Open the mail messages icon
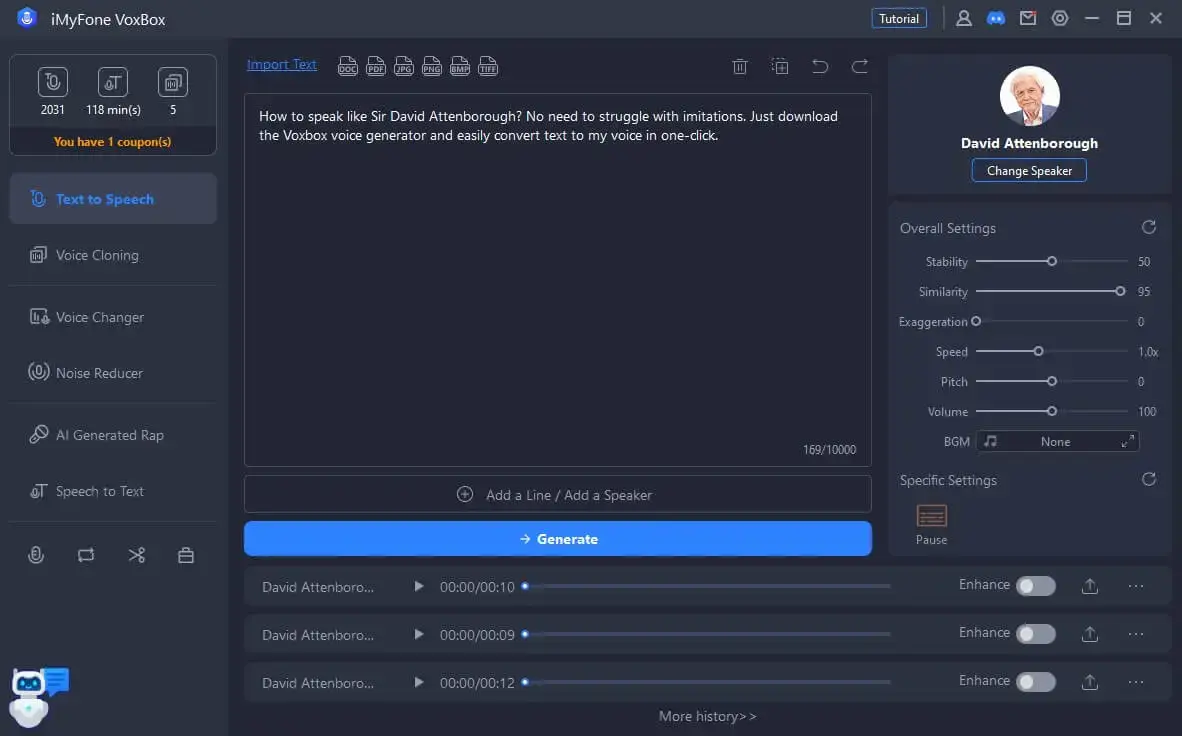1182x736 pixels. (1027, 18)
